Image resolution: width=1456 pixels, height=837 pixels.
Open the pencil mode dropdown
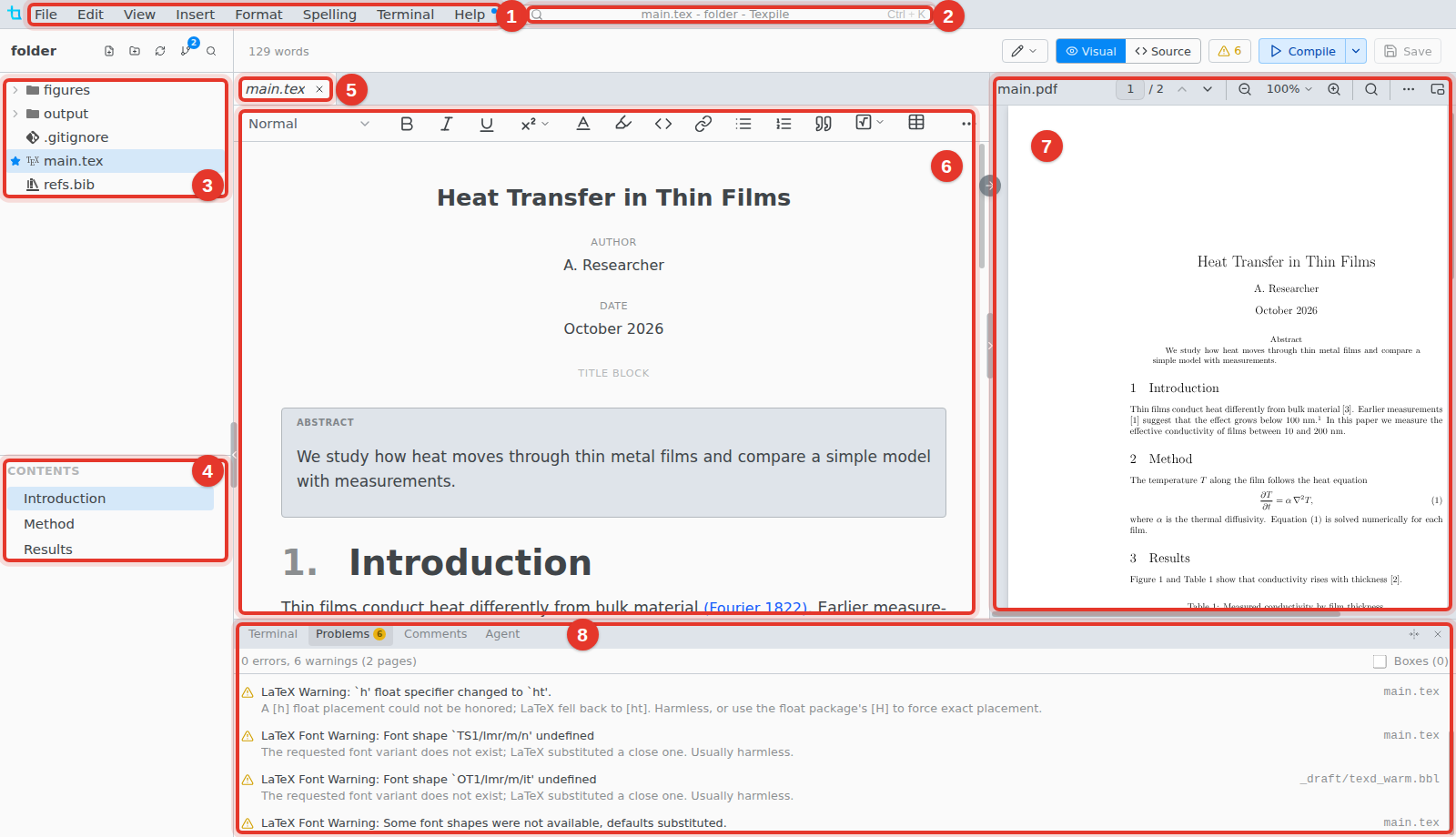coord(1025,51)
